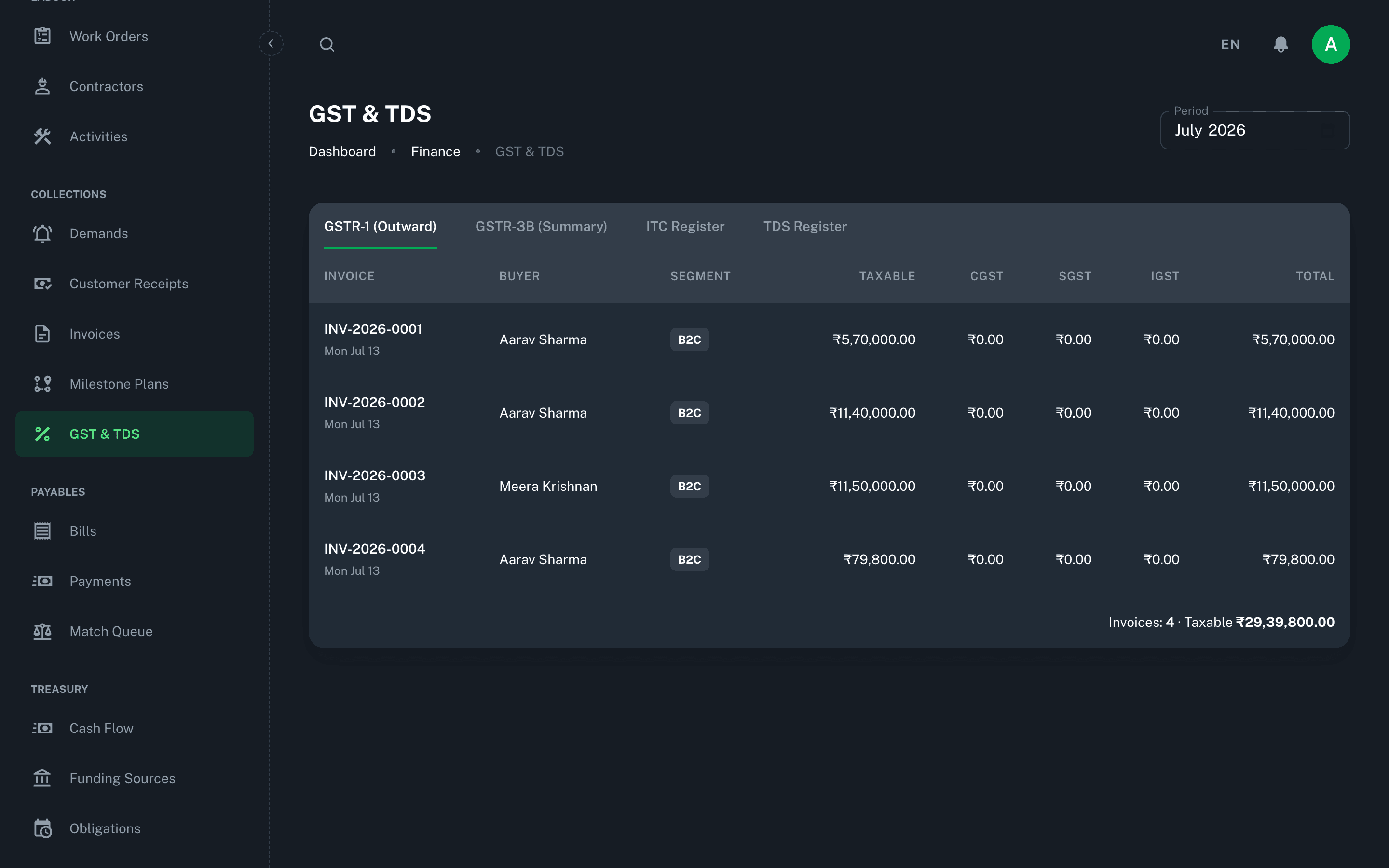Open Demands menu item
Screen dimensions: 1389x868
tap(134, 234)
